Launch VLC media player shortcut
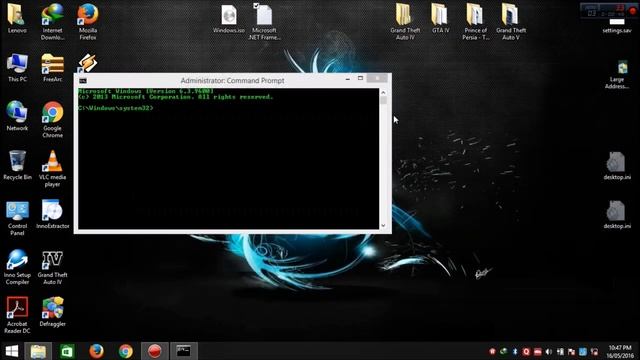This screenshot has height=360, width=640. [x=52, y=169]
